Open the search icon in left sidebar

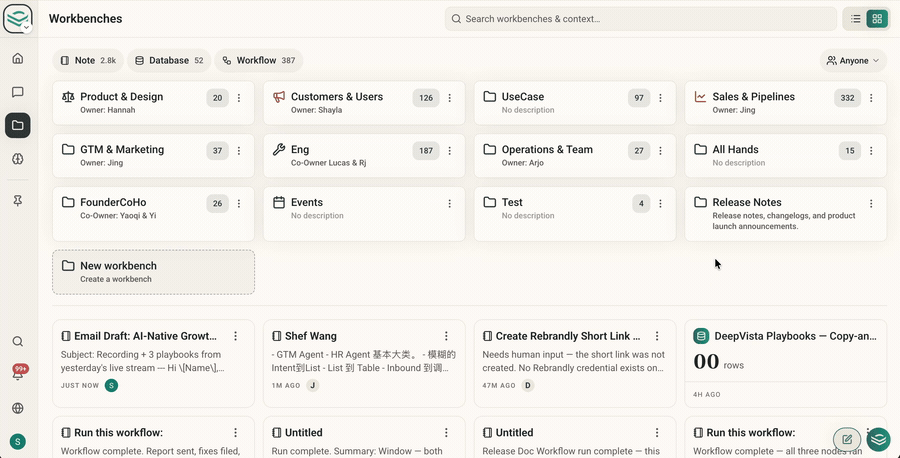[18, 341]
